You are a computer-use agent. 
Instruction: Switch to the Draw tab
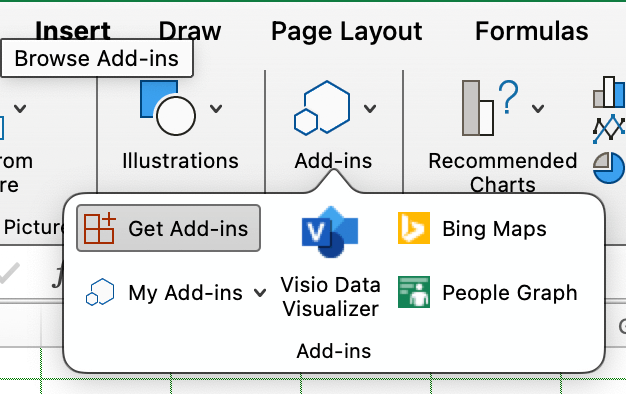[x=190, y=31]
